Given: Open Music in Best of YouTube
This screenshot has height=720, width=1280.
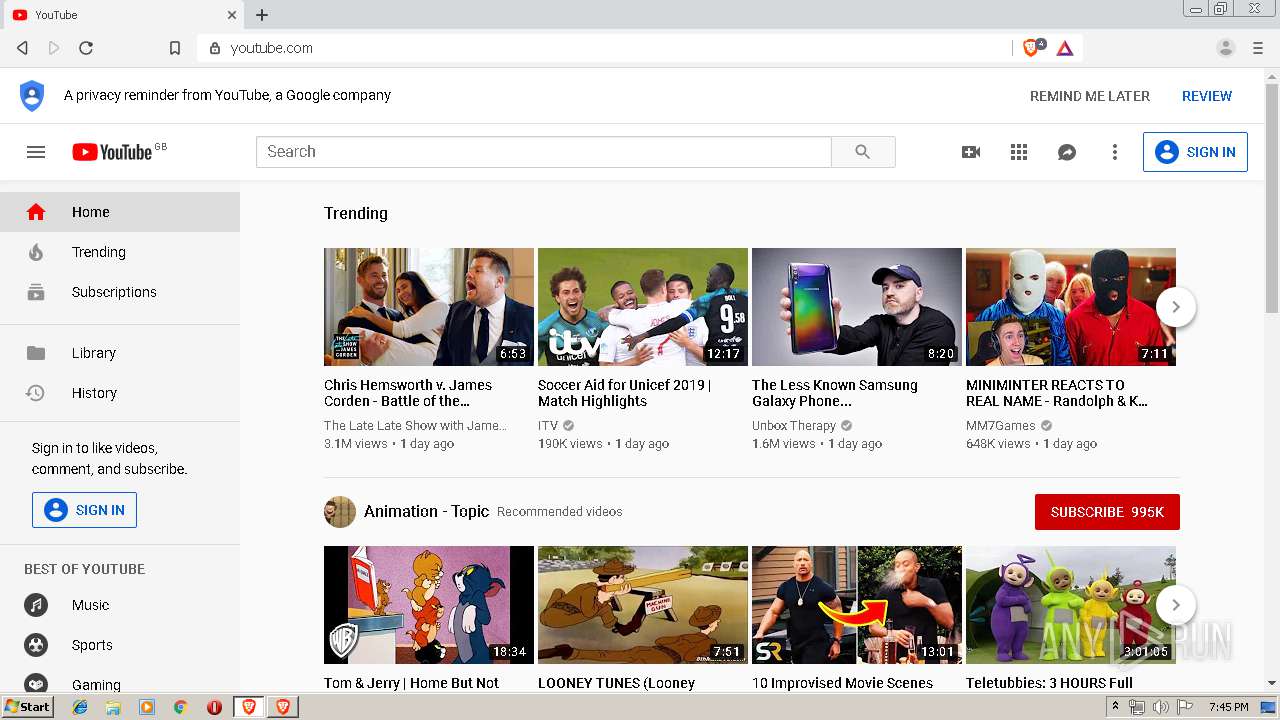Looking at the screenshot, I should click(120, 605).
